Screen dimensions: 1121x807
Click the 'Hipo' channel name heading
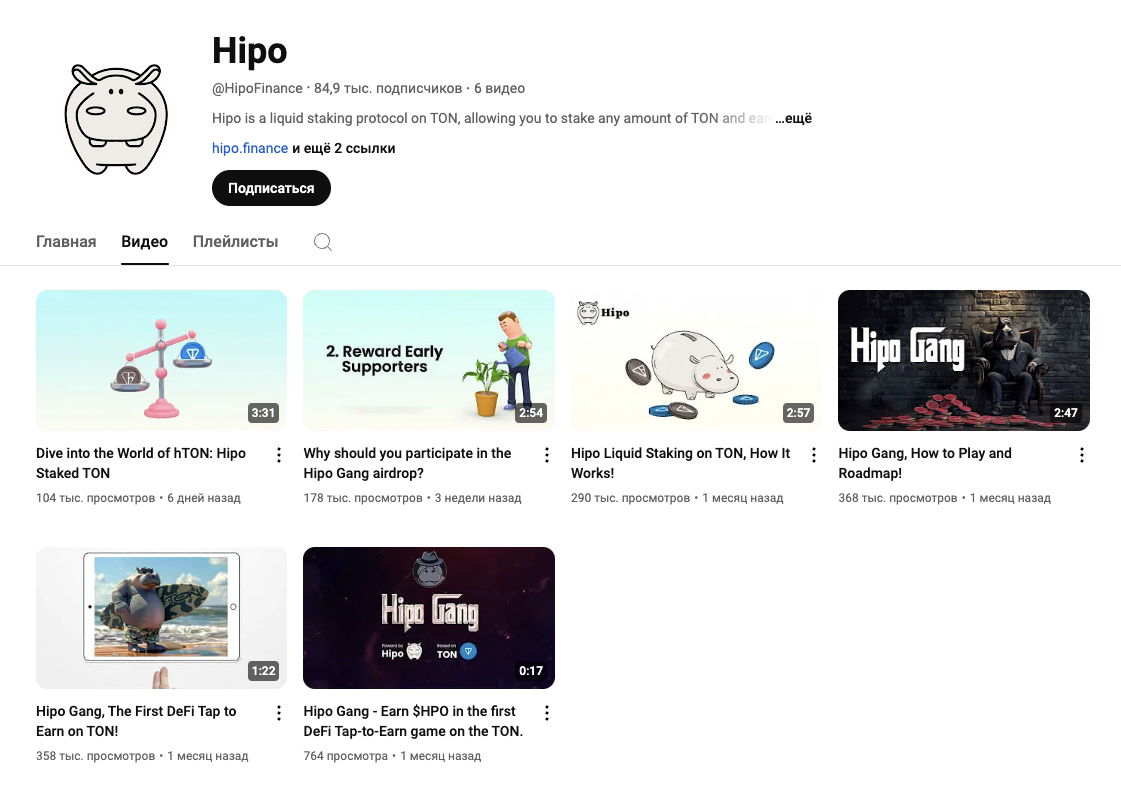250,51
